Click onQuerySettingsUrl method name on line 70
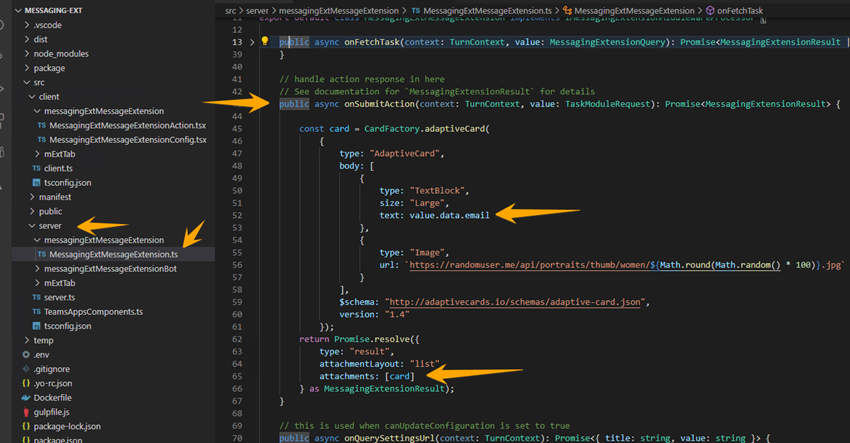The height and width of the screenshot is (443, 850). coord(389,438)
